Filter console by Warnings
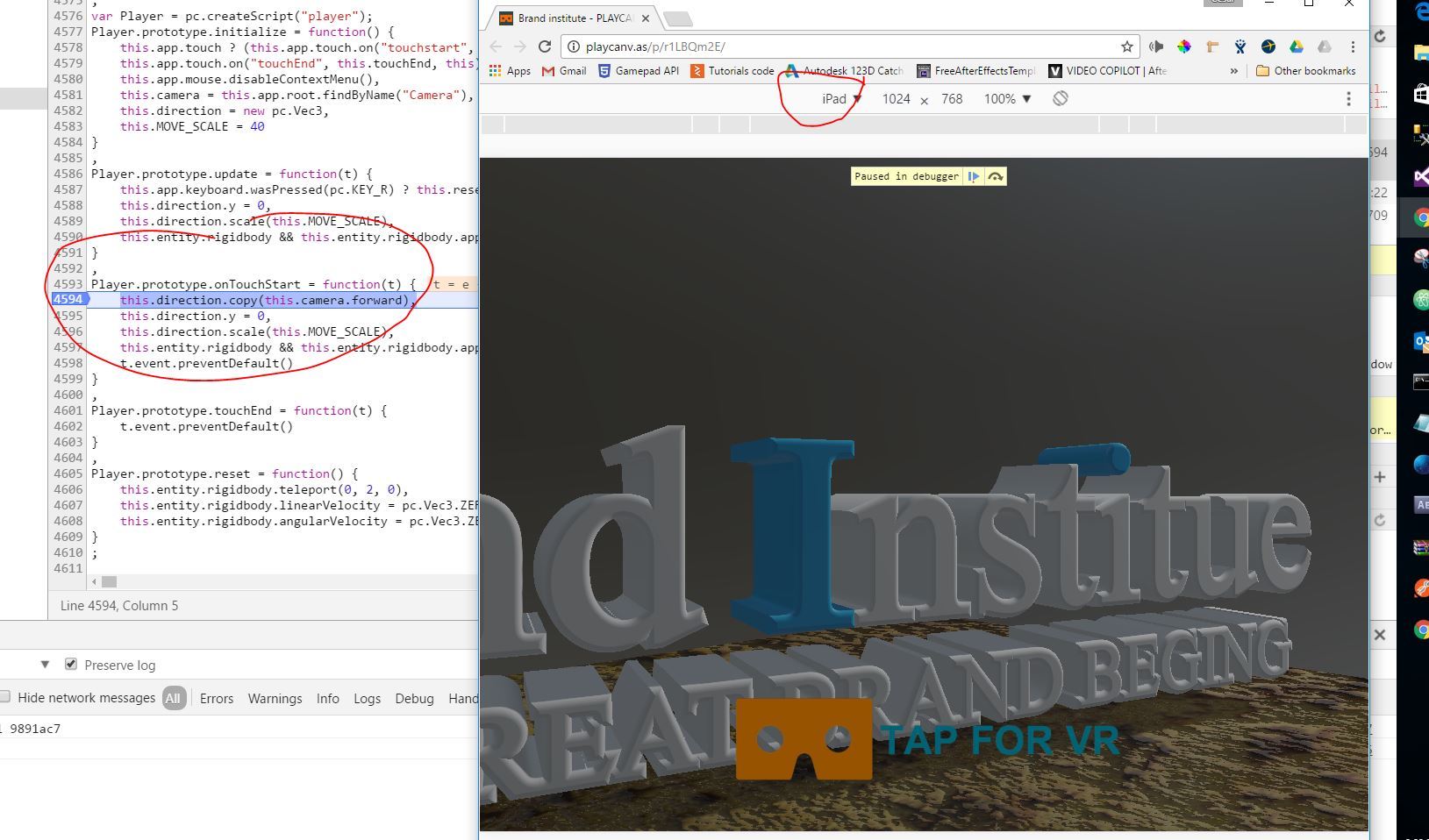This screenshot has width=1429, height=840. pos(275,698)
